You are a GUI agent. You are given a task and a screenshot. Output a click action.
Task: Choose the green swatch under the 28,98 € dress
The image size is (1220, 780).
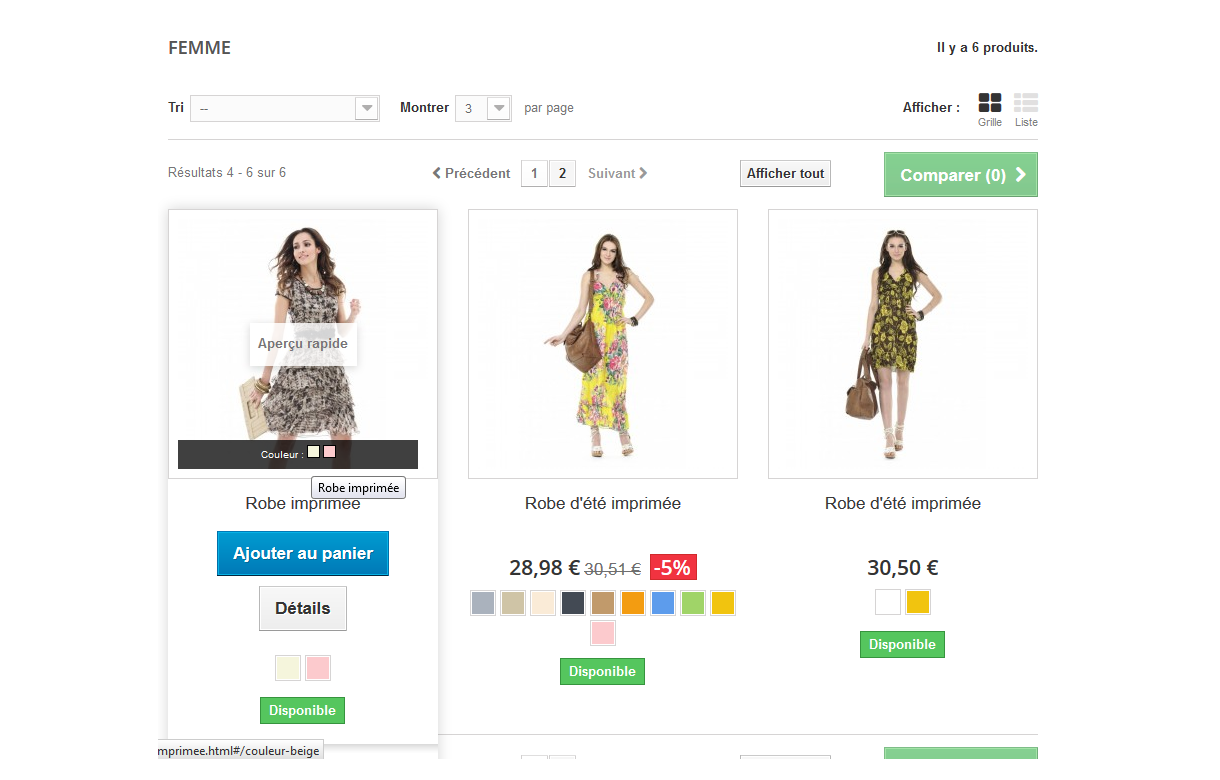pos(693,603)
